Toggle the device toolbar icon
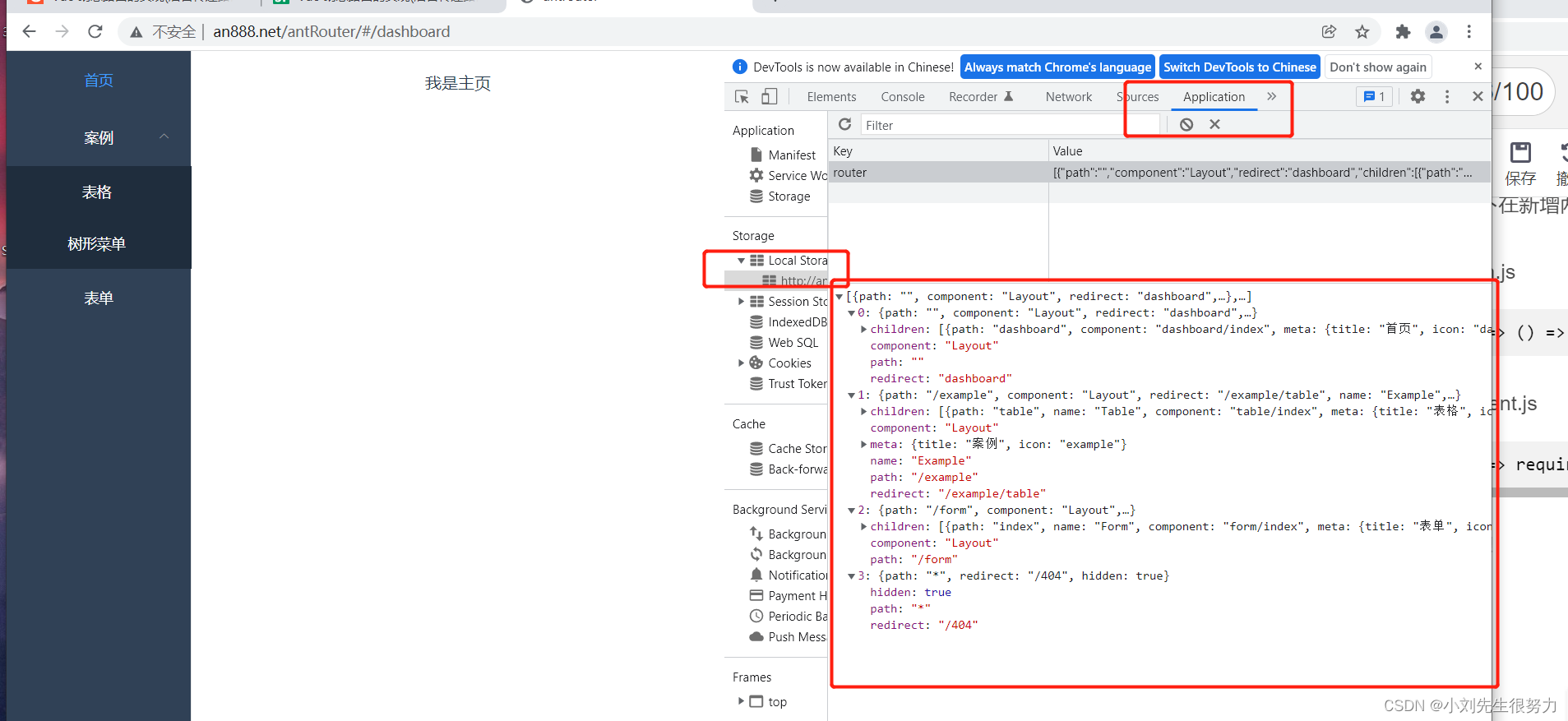This screenshot has height=721, width=1568. point(769,97)
